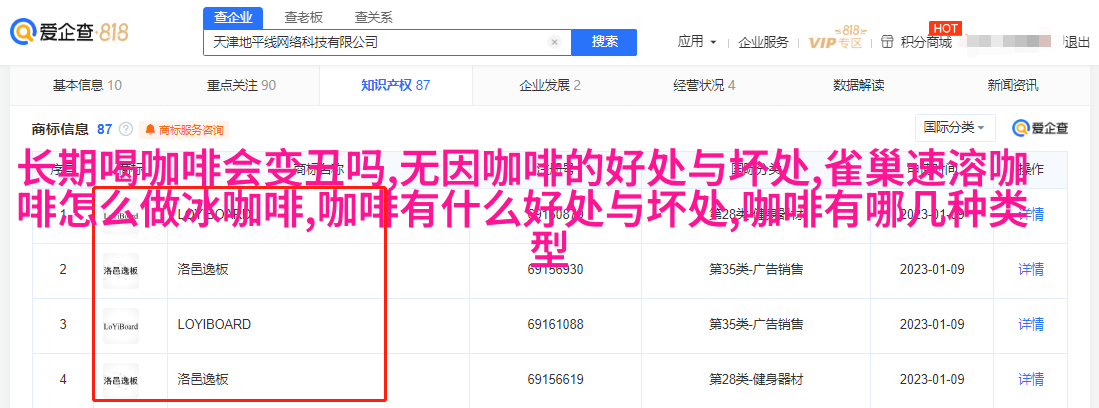Expand the 国际分类 dropdown
The image size is (1099, 408).
[x=955, y=128]
